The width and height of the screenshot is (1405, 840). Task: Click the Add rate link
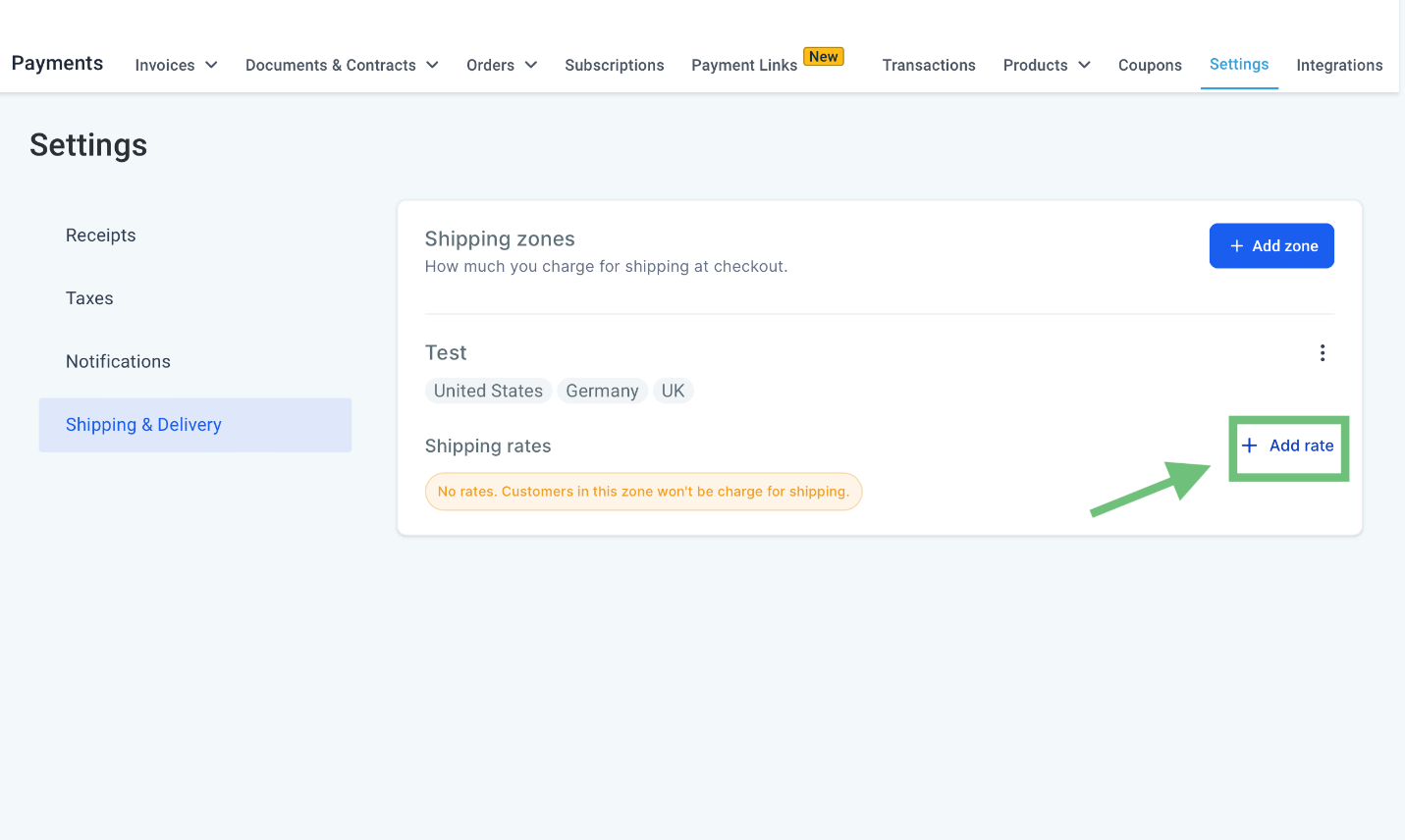click(1288, 446)
